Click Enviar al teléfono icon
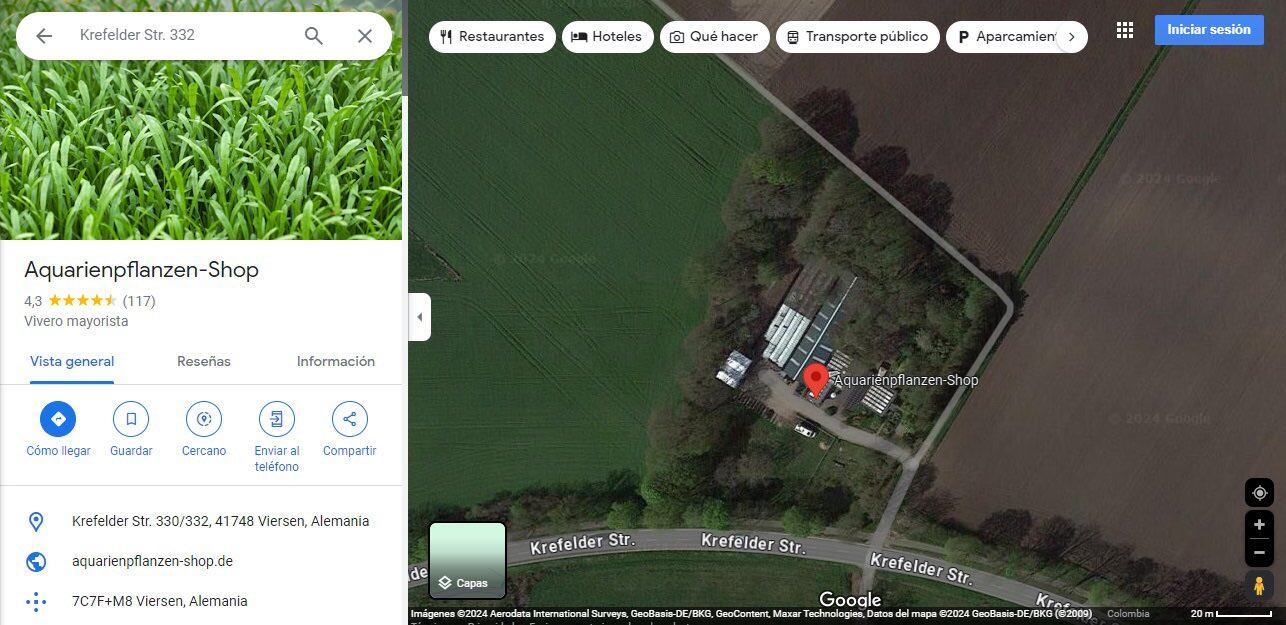 point(277,419)
